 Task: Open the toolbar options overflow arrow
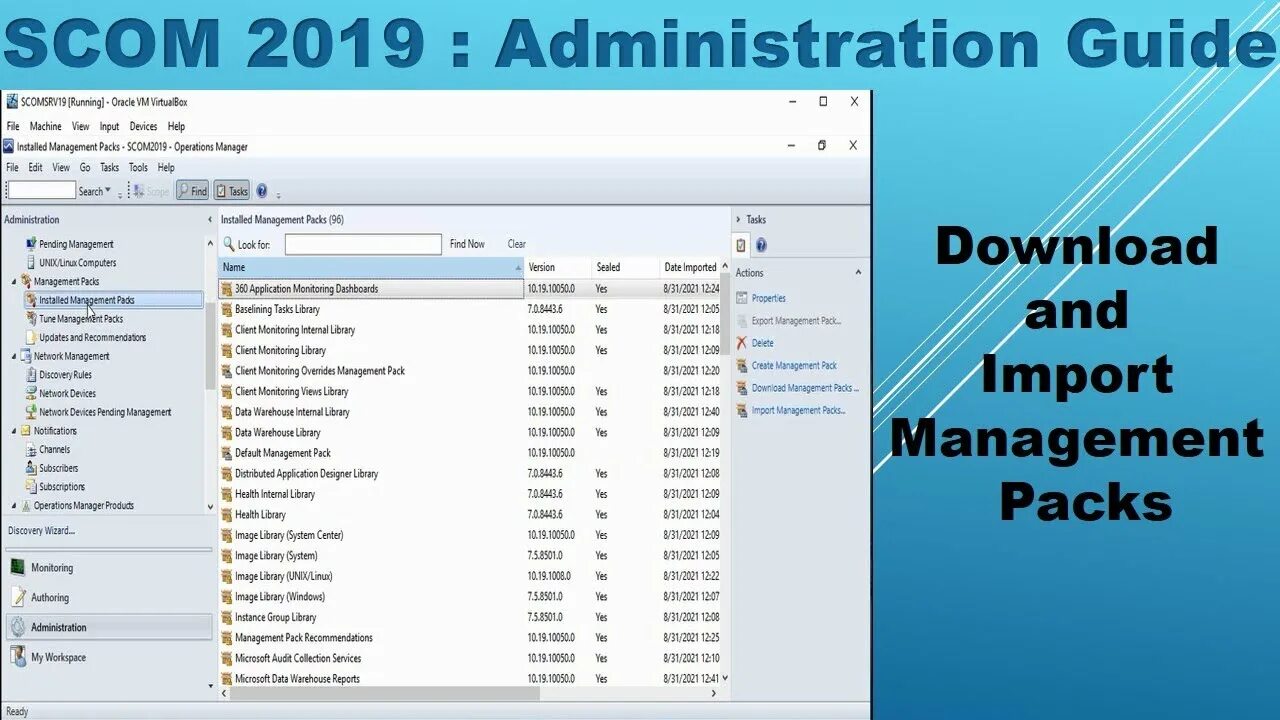coord(279,194)
